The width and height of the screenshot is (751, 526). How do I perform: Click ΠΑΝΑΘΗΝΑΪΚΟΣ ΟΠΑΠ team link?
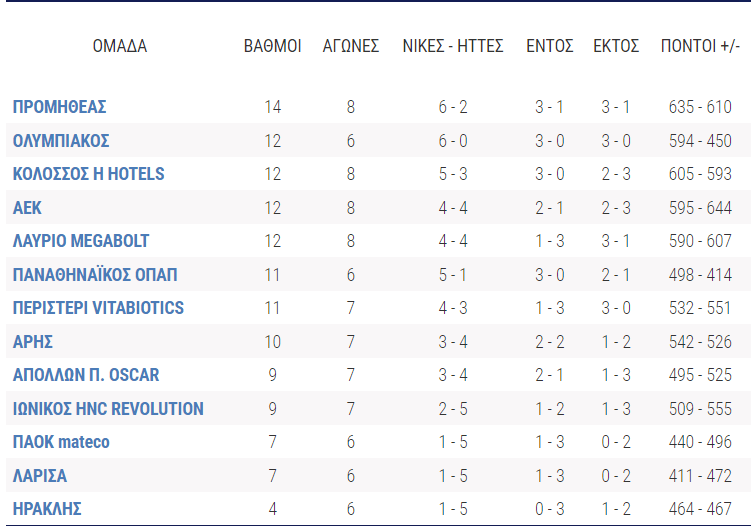coord(95,275)
